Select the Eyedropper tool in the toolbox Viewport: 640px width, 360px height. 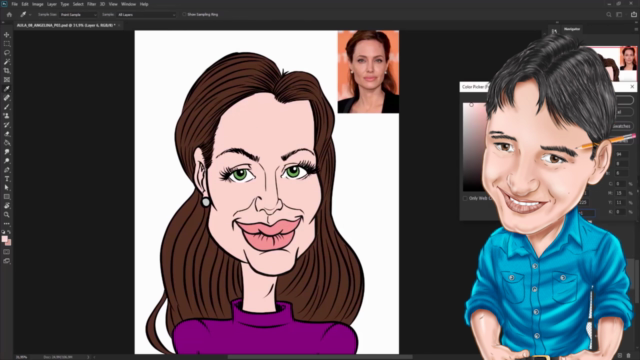(x=7, y=89)
